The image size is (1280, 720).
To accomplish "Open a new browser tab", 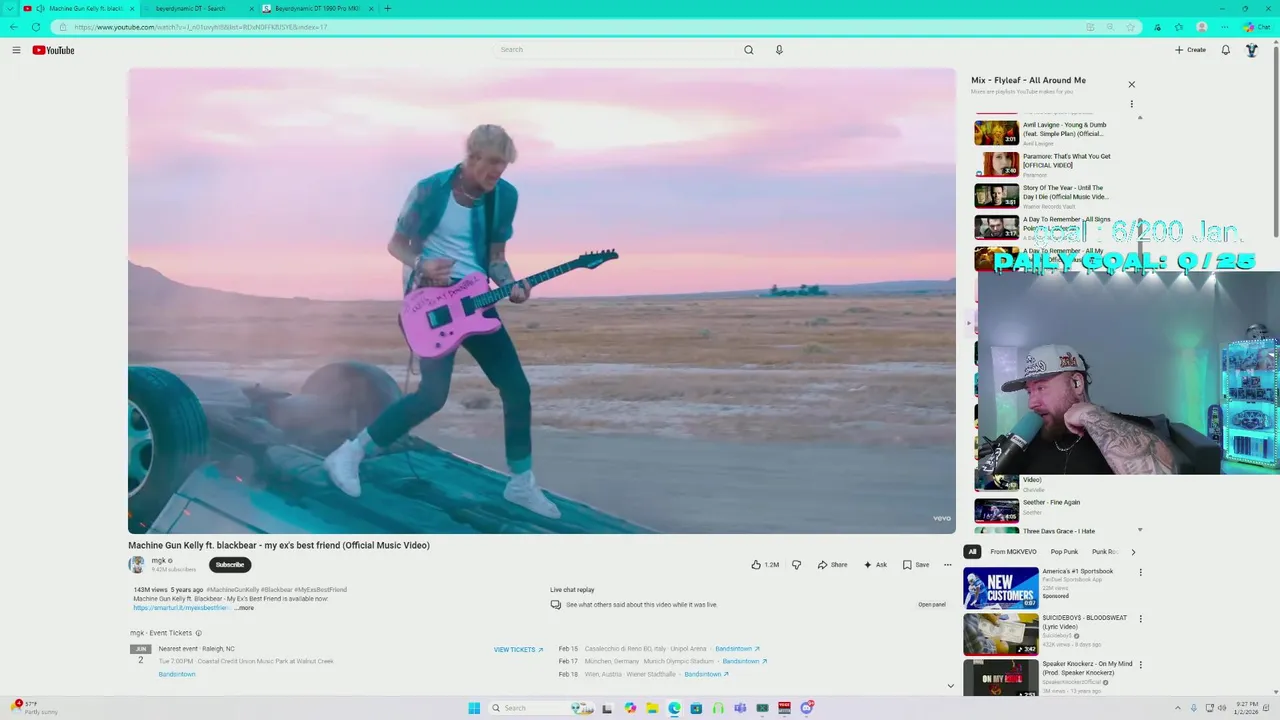I will click(388, 8).
